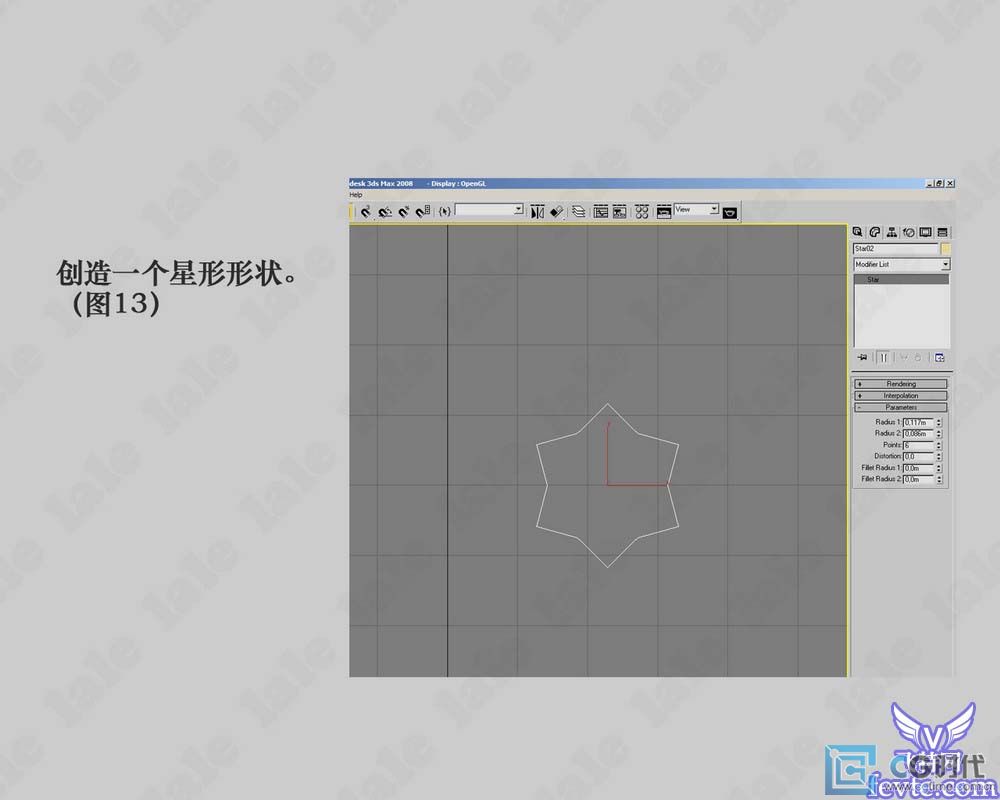
Task: Select the Star entry in modifier stack
Action: (x=901, y=279)
